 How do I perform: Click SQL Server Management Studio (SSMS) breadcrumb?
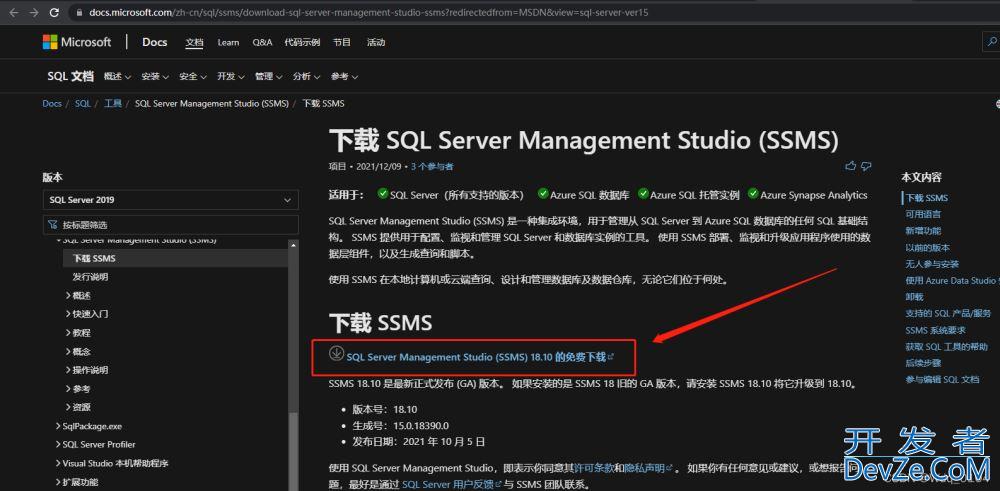point(212,103)
